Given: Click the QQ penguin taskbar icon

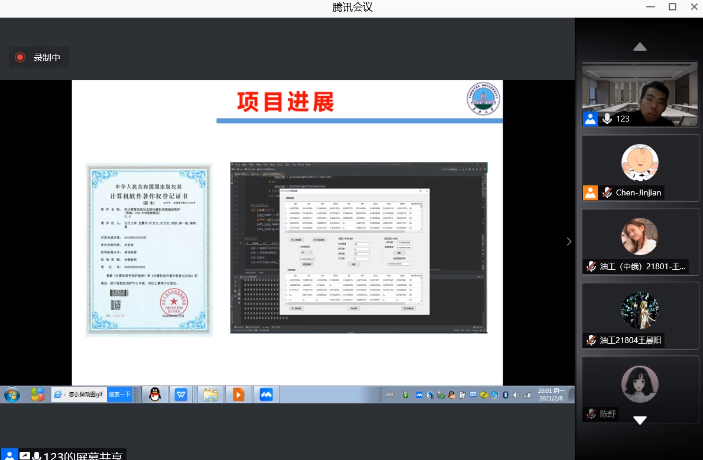Looking at the screenshot, I should (155, 395).
